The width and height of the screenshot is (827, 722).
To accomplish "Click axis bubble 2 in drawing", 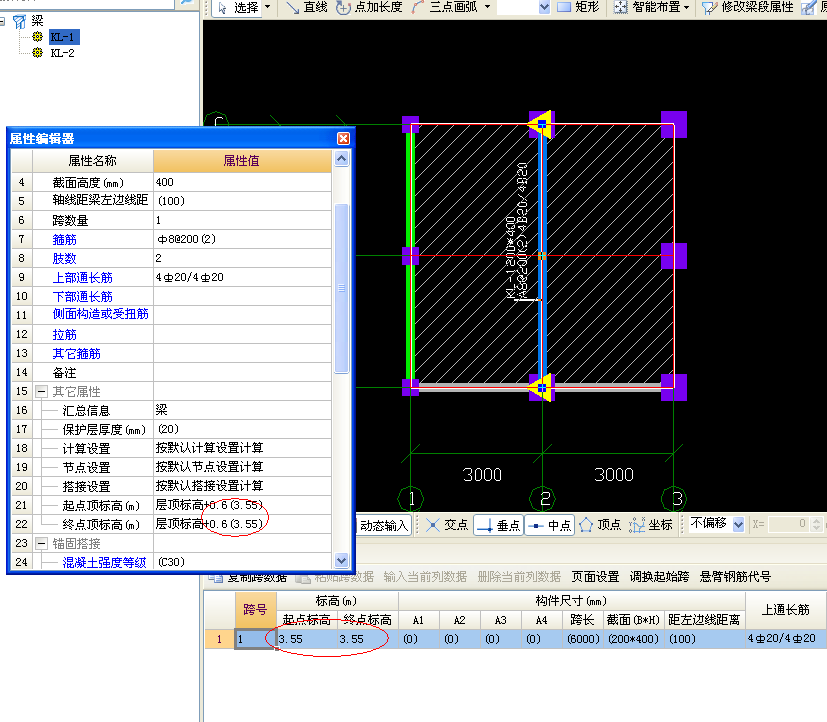I will 543,498.
